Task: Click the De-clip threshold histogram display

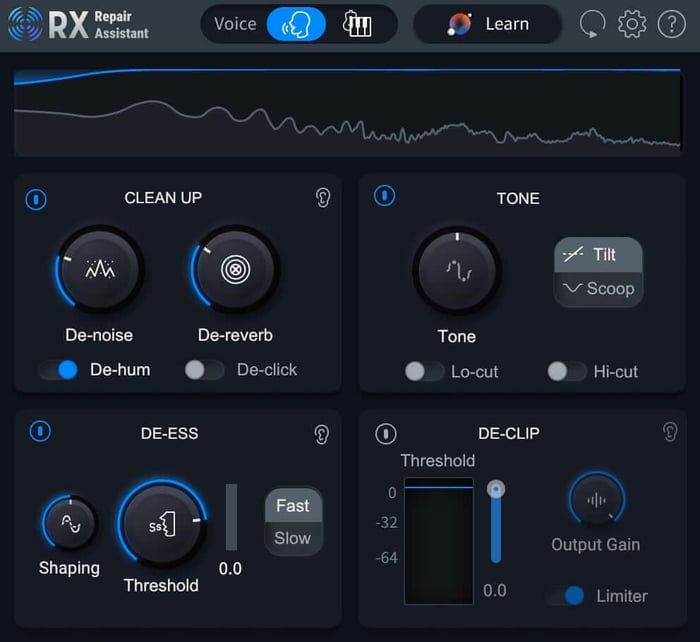Action: pyautogui.click(x=438, y=541)
